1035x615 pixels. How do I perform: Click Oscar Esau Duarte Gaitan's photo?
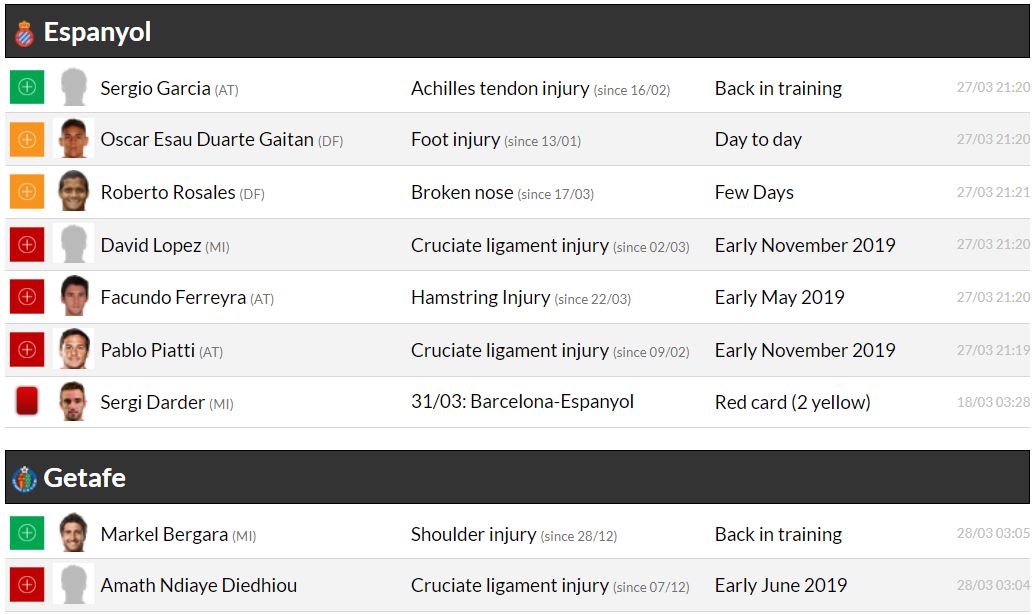click(74, 140)
